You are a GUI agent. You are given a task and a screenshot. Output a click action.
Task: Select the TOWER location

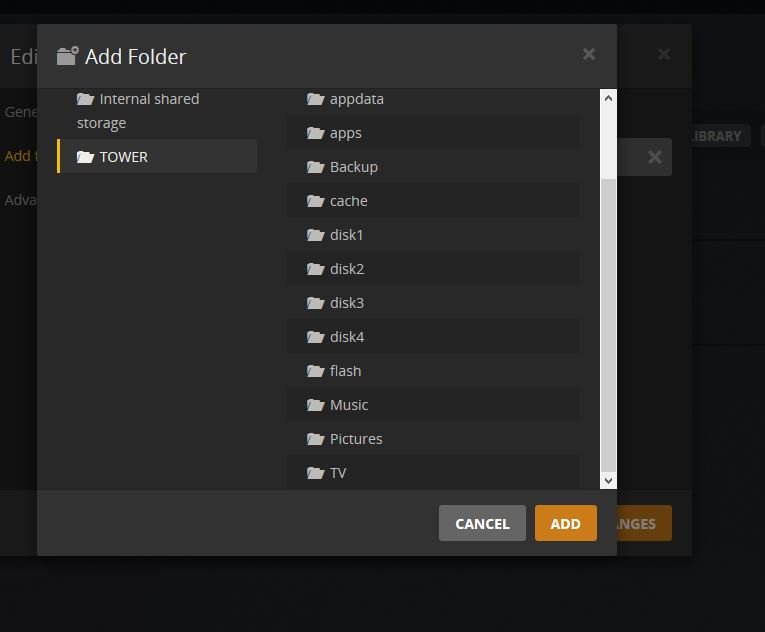pyautogui.click(x=157, y=156)
